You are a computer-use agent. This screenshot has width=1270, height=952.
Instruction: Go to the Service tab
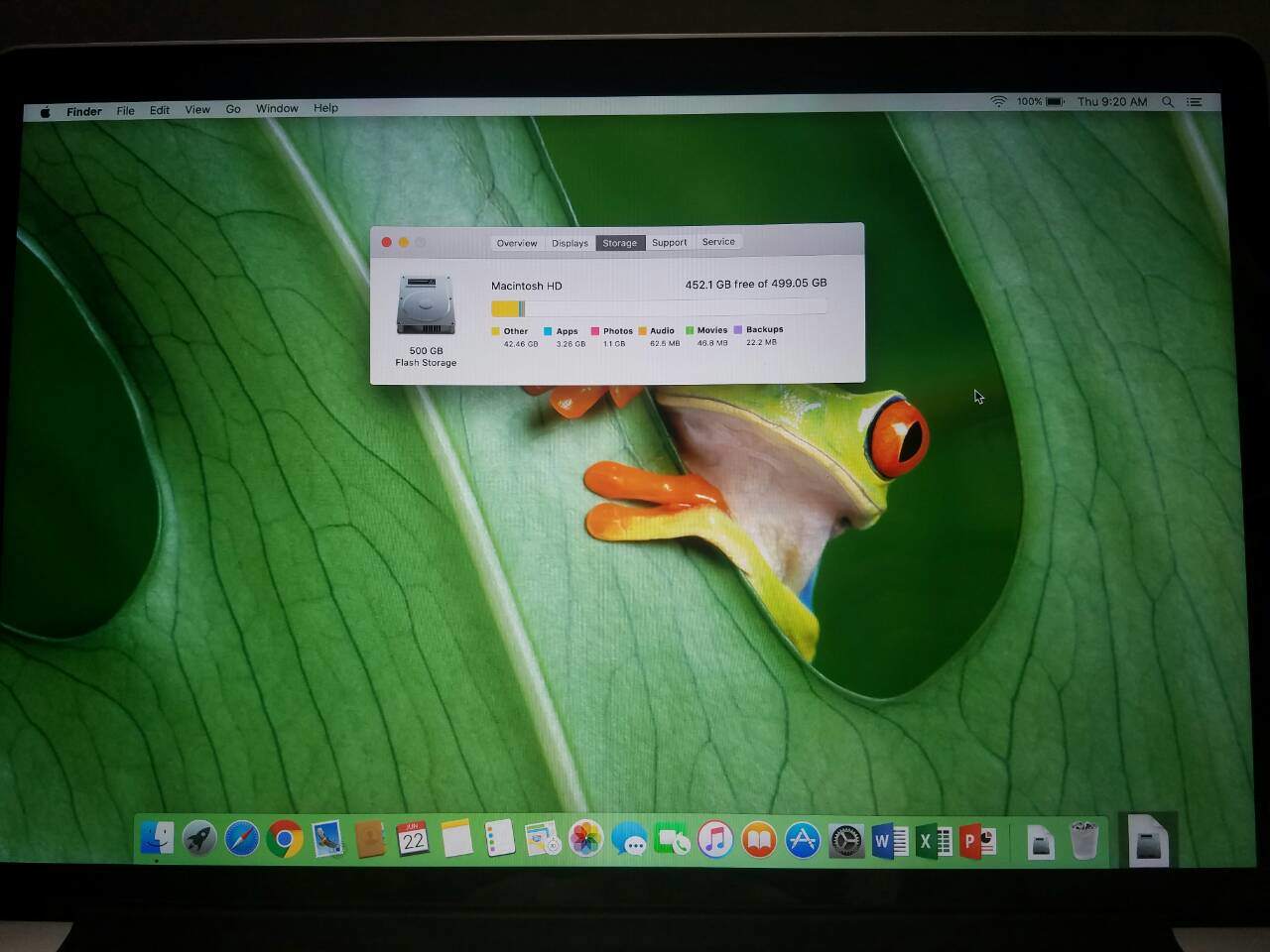[718, 241]
